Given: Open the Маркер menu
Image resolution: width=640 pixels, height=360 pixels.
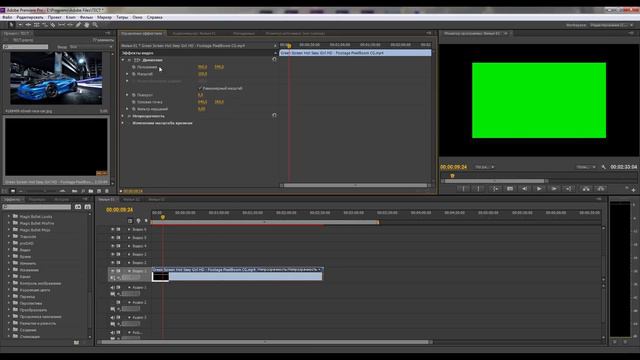Looking at the screenshot, I should pos(104,18).
